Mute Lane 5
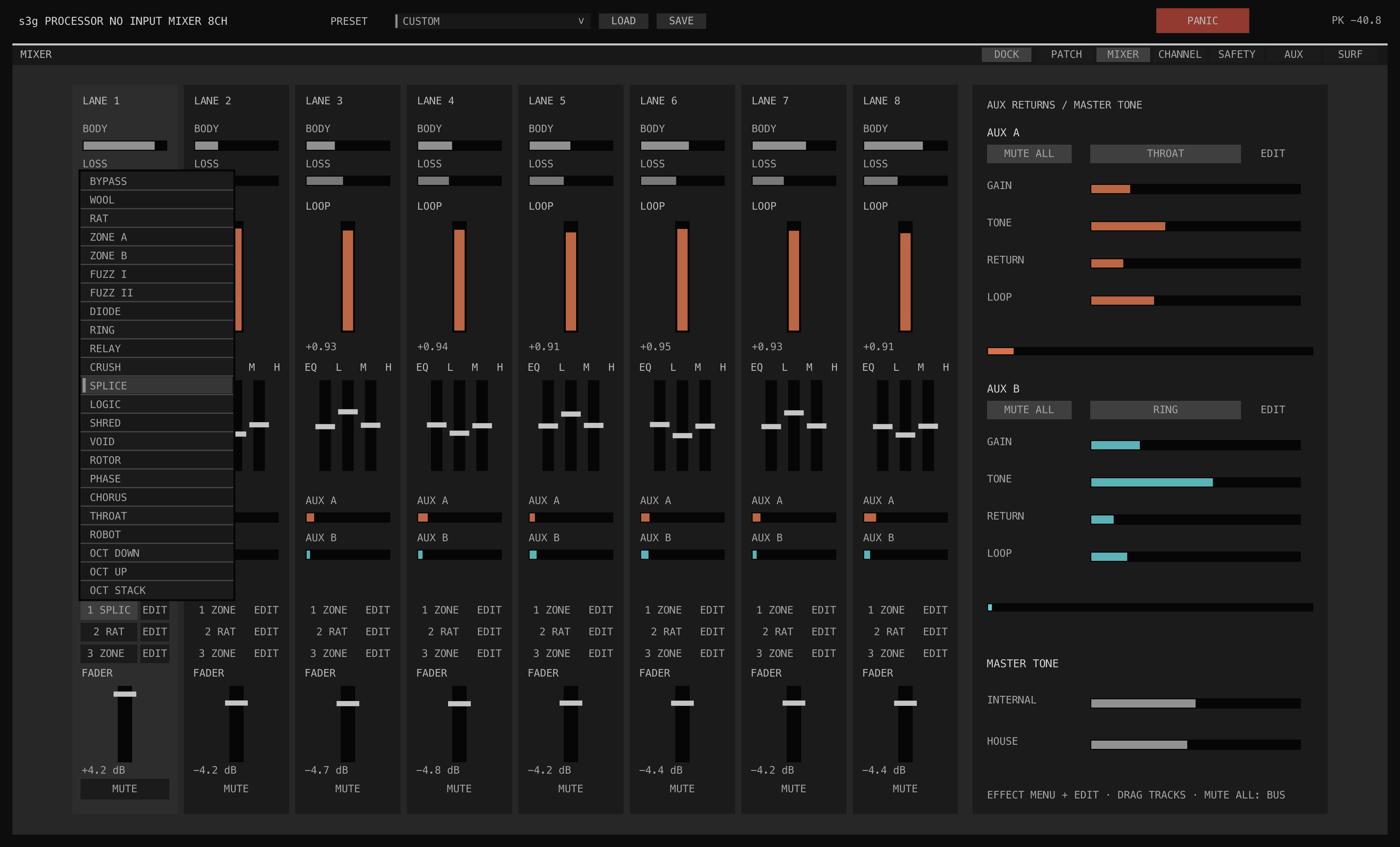This screenshot has height=847, width=1400. click(571, 789)
